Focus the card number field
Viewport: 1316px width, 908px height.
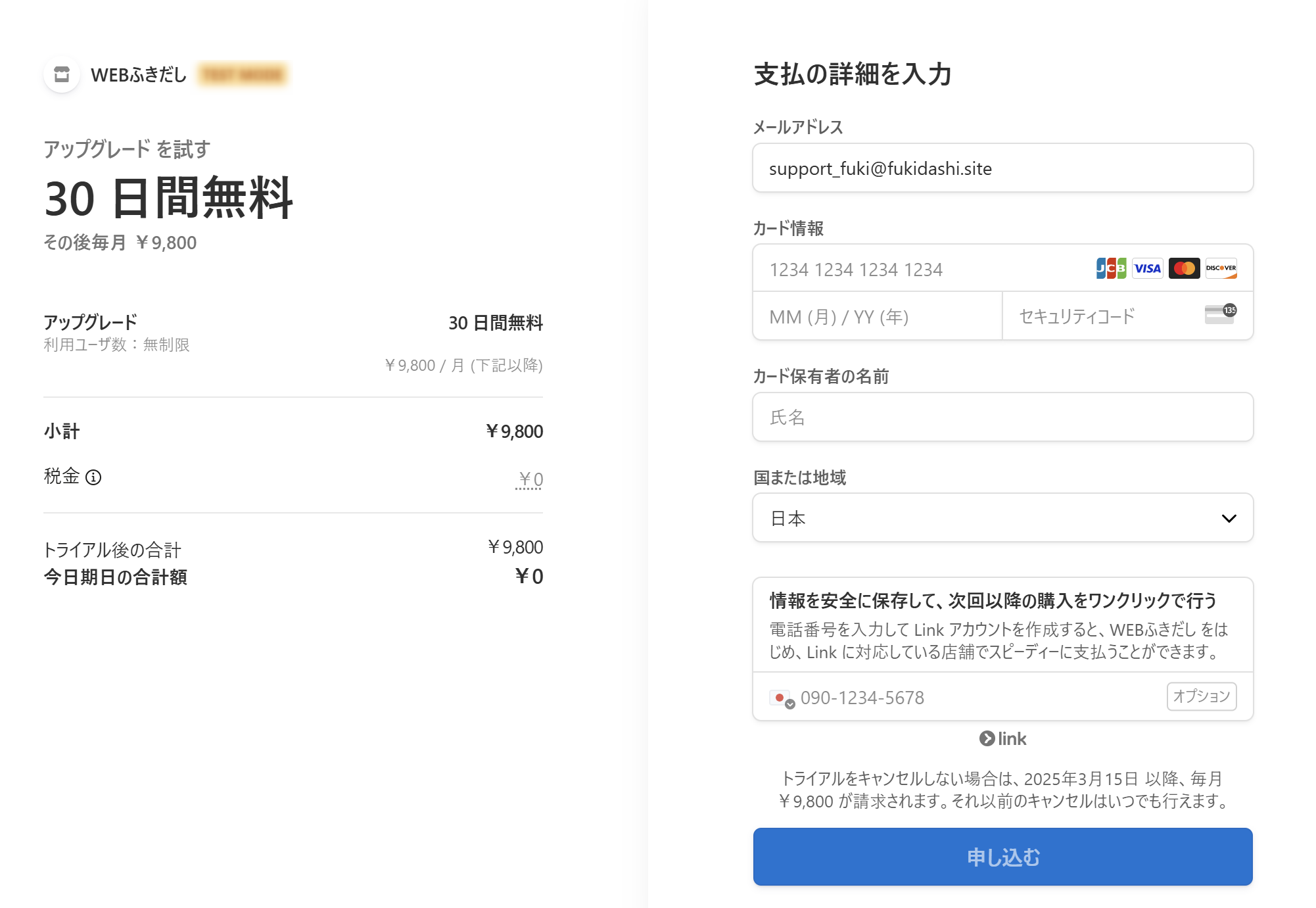click(1003, 269)
